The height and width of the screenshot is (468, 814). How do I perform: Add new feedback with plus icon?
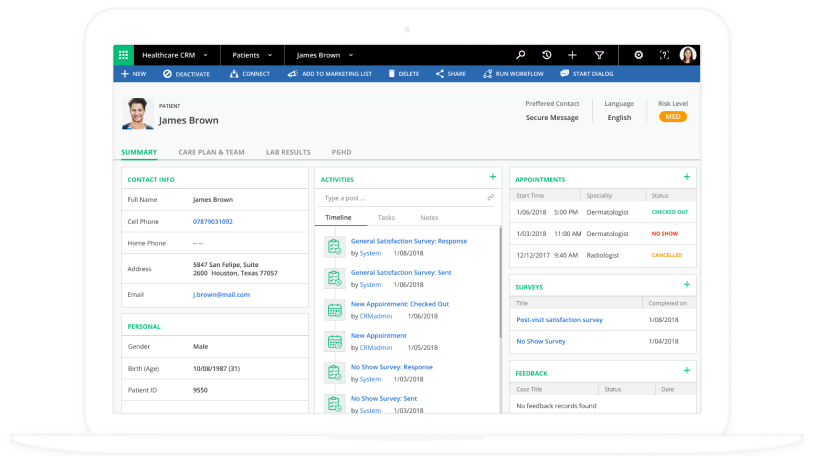[x=686, y=370]
